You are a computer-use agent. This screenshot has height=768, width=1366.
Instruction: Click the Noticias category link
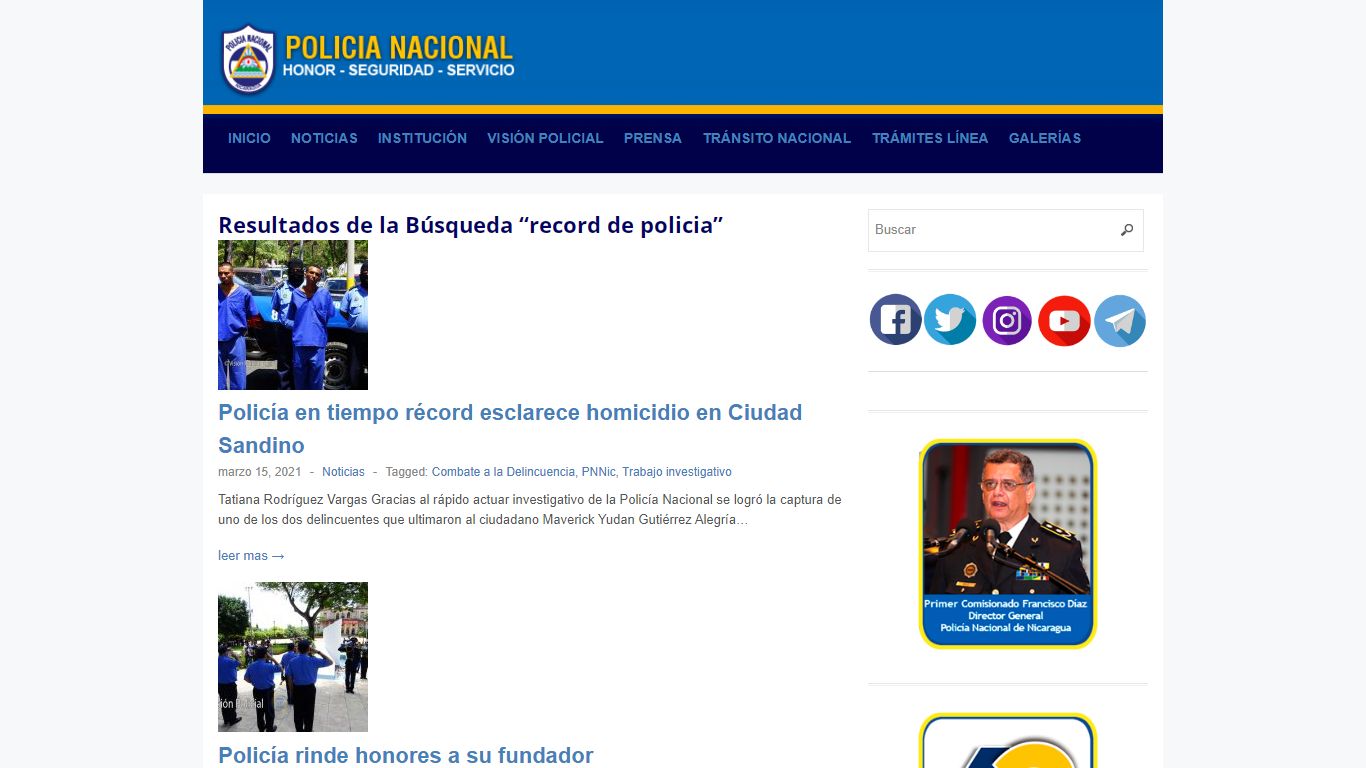click(343, 472)
